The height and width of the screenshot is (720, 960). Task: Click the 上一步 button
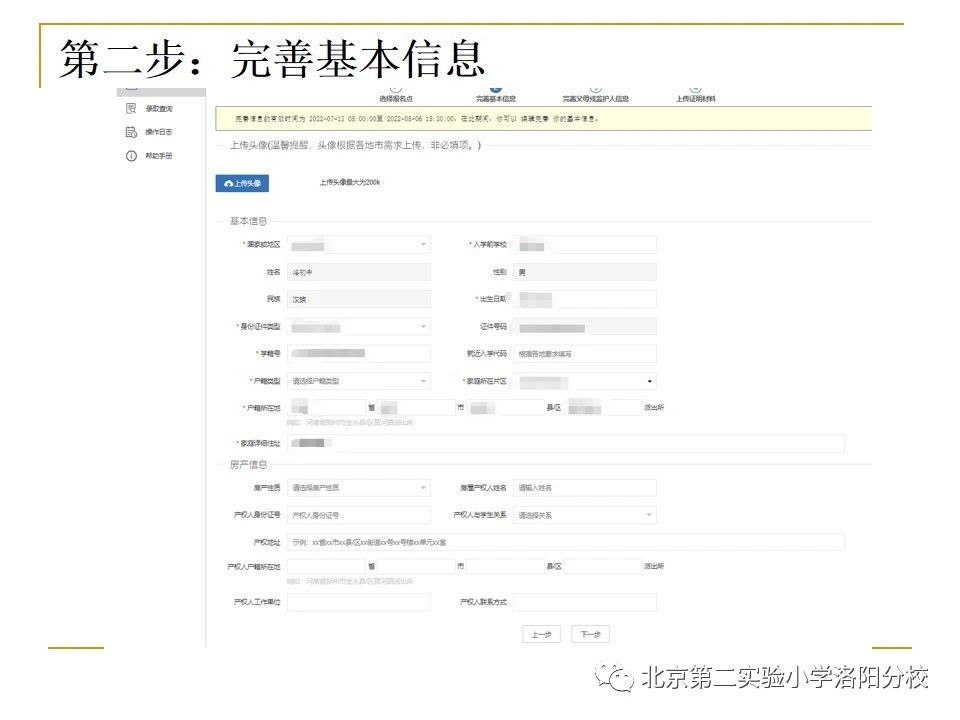[x=540, y=634]
